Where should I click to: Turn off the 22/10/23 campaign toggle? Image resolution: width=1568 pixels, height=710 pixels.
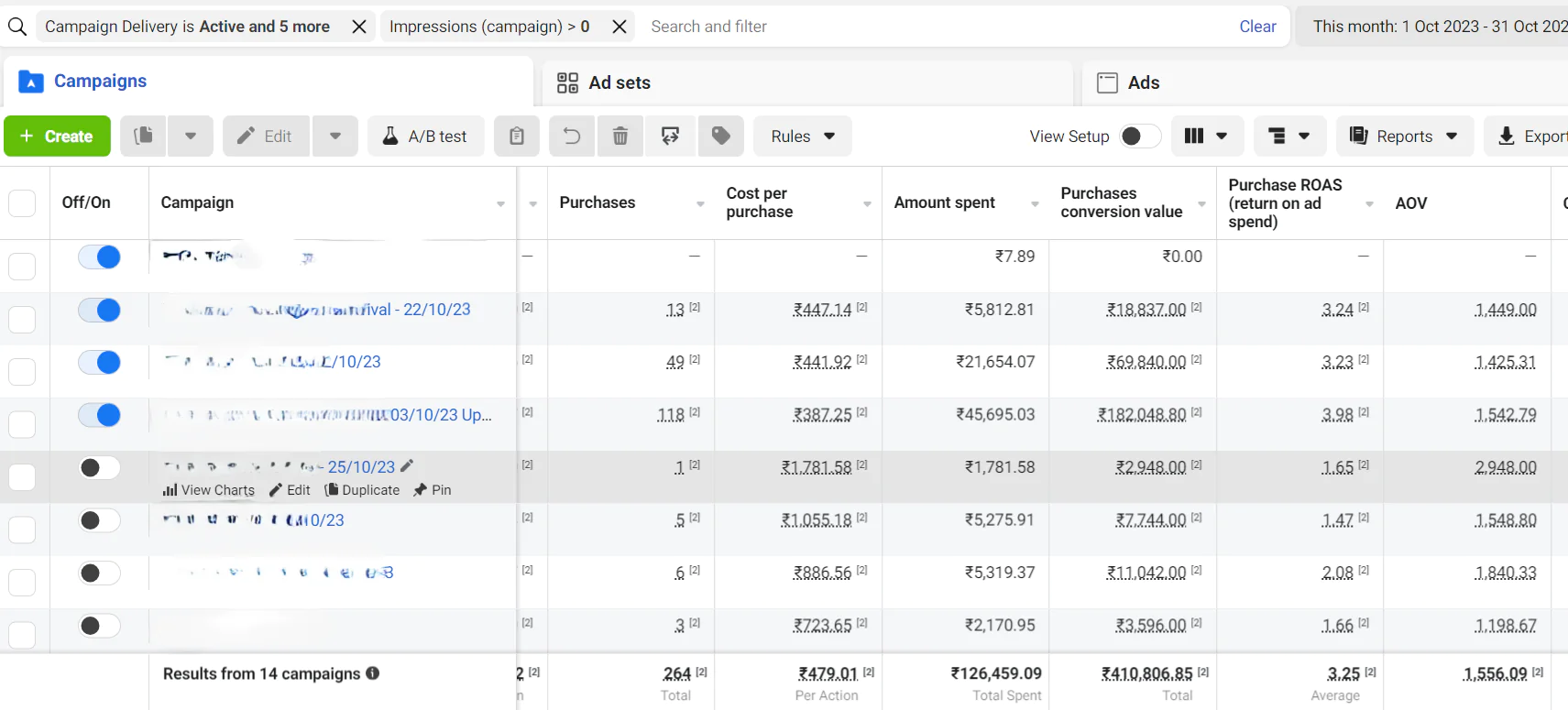pos(99,311)
